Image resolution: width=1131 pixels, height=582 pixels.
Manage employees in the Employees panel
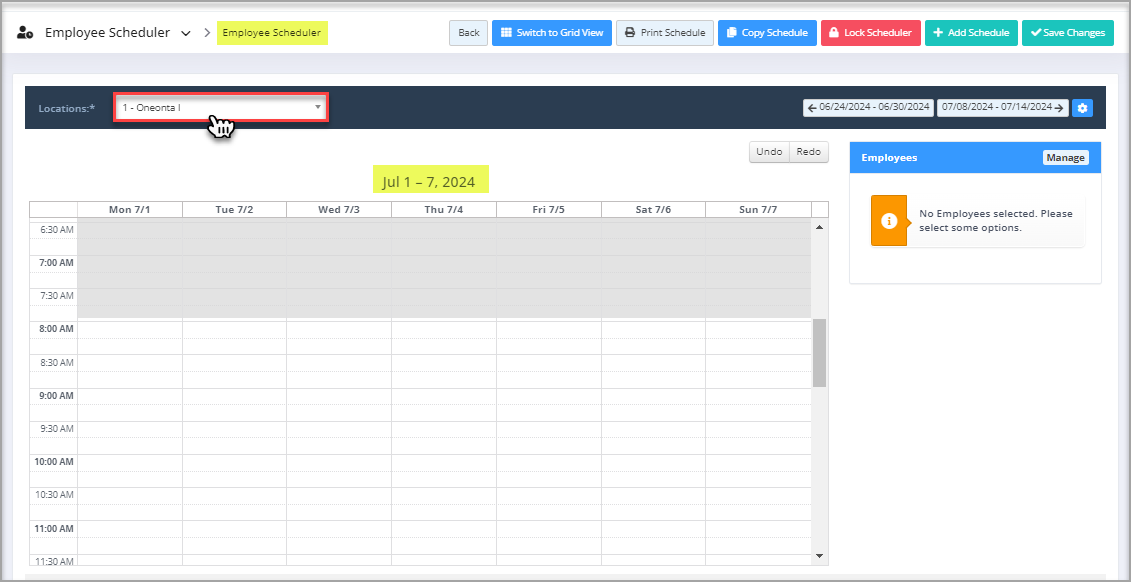click(x=1065, y=157)
